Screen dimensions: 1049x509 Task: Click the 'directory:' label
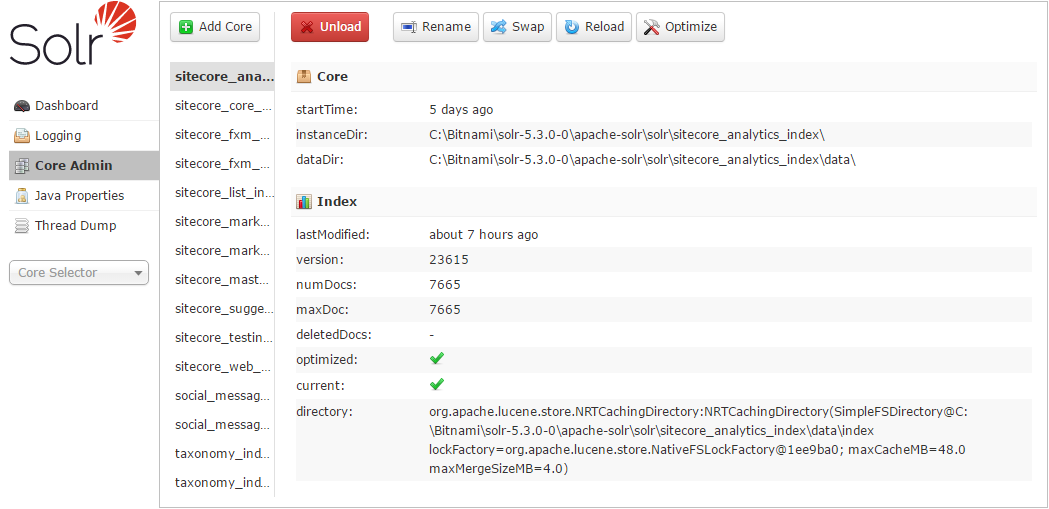324,411
